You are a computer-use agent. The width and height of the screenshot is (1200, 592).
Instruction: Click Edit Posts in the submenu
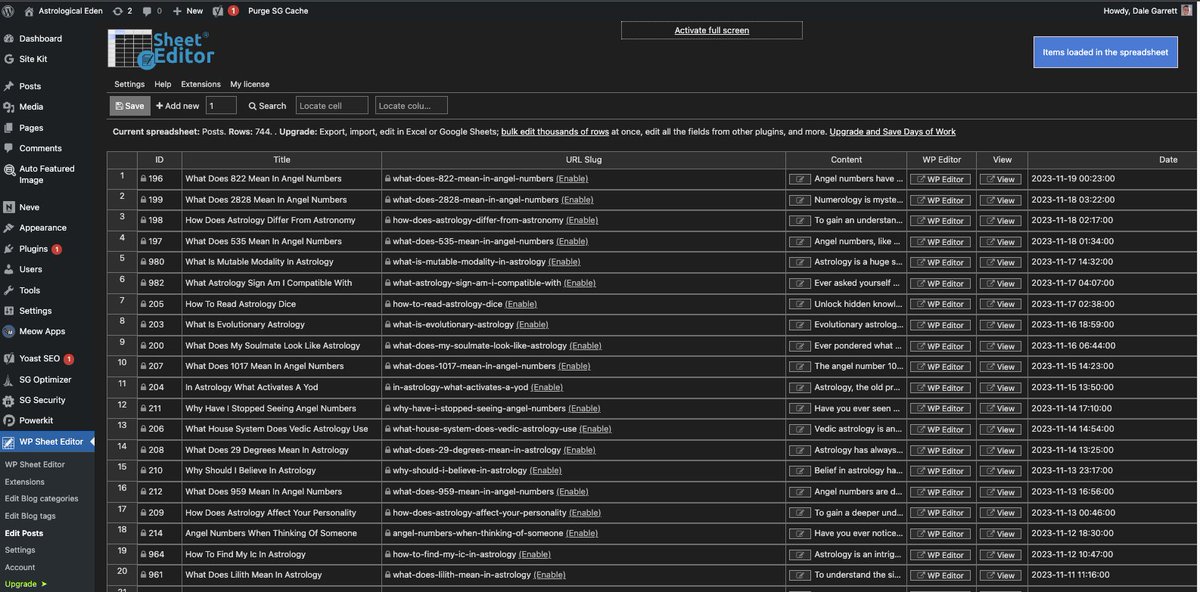[24, 533]
